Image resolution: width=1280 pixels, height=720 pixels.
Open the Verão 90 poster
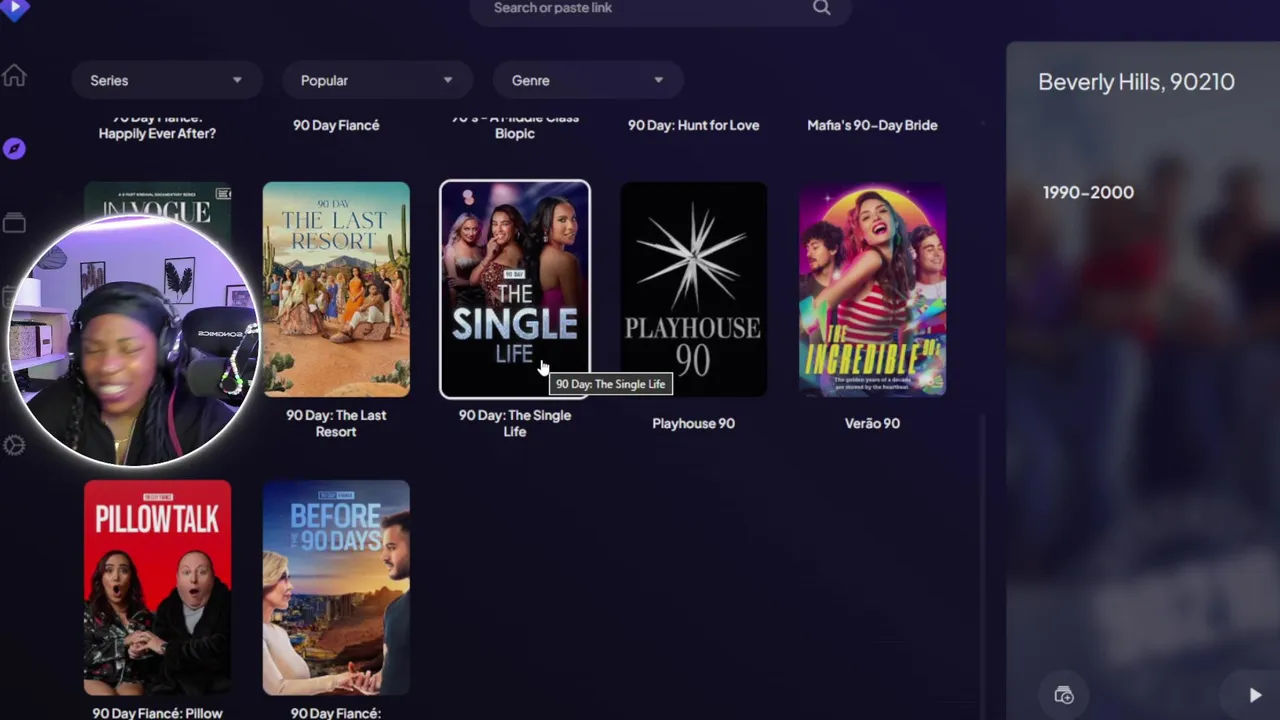(x=872, y=289)
